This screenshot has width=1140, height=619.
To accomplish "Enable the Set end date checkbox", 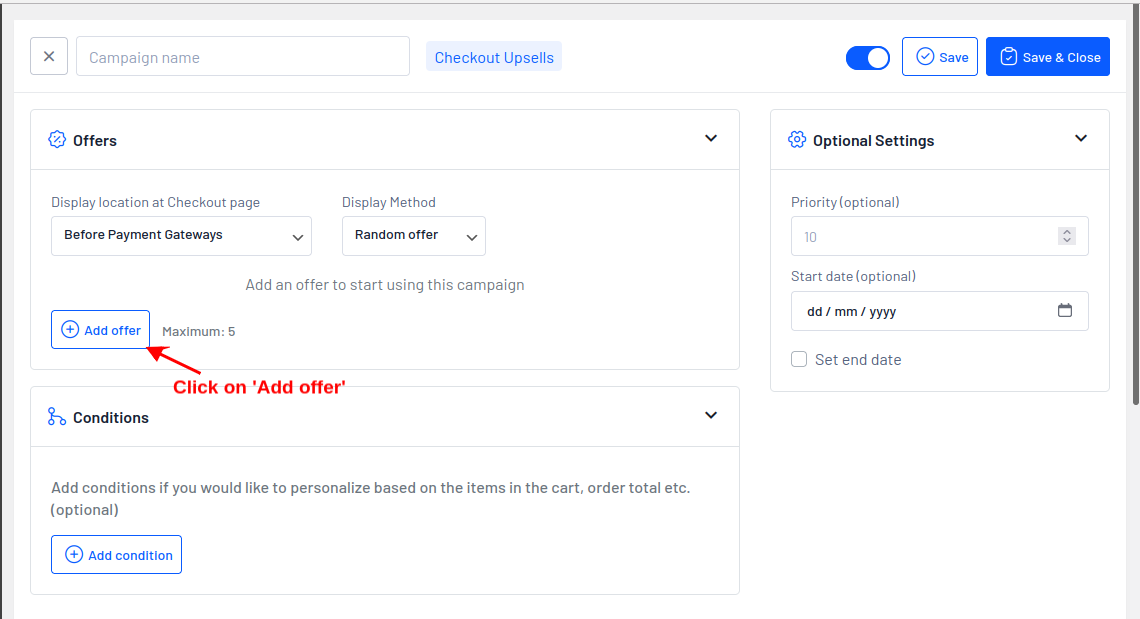I will (799, 359).
